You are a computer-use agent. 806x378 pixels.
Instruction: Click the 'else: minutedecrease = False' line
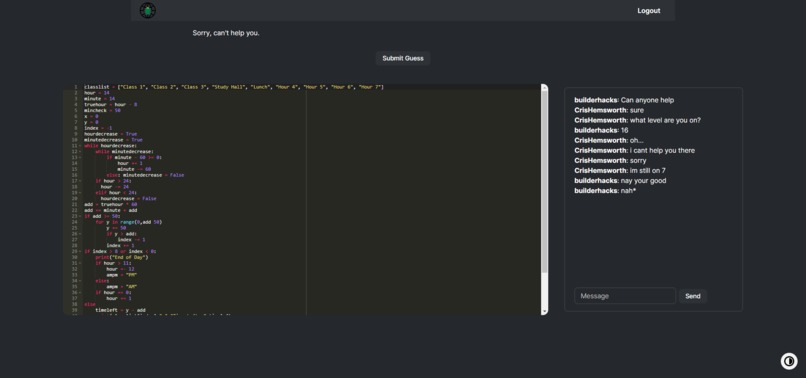pos(145,175)
